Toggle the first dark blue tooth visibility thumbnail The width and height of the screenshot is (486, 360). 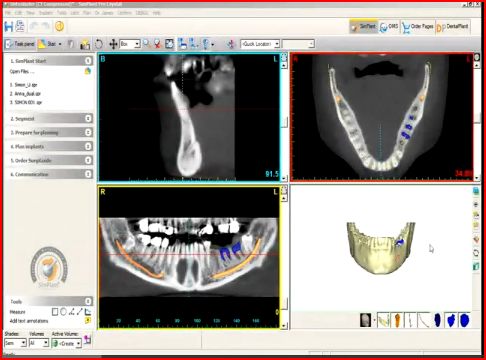point(438,320)
